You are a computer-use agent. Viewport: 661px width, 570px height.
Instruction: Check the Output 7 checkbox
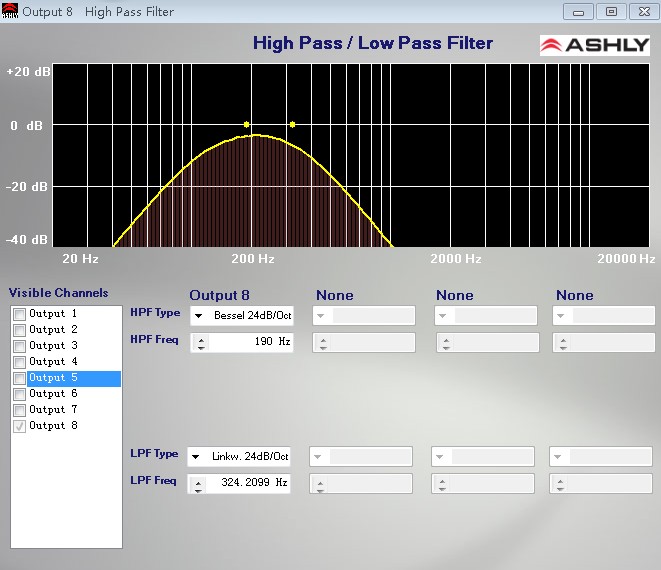pyautogui.click(x=19, y=410)
